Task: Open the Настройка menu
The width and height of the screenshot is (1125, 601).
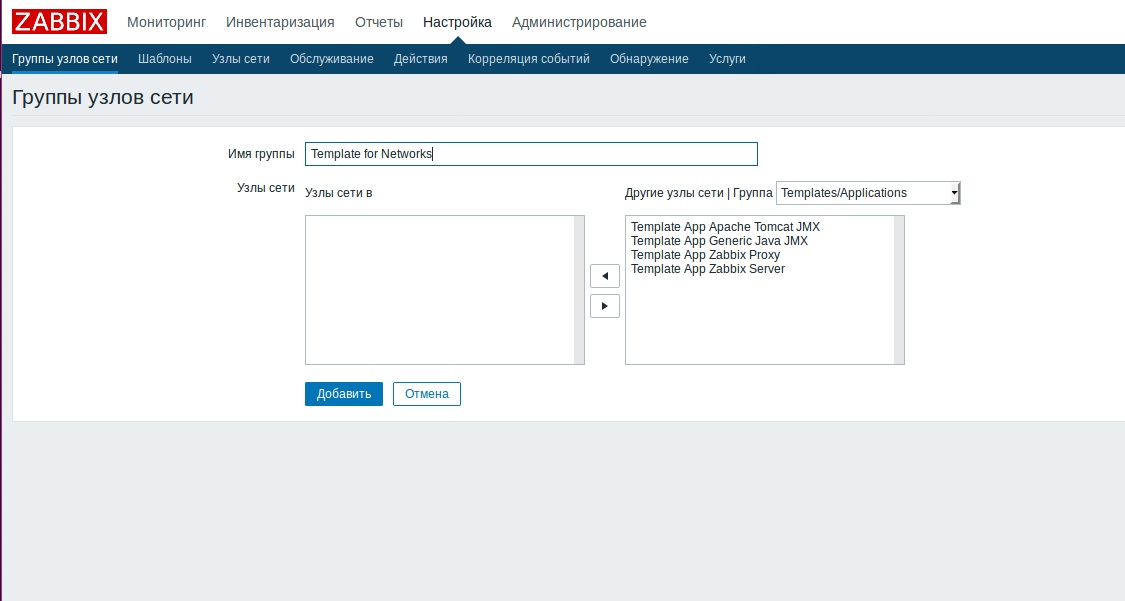Action: tap(458, 22)
